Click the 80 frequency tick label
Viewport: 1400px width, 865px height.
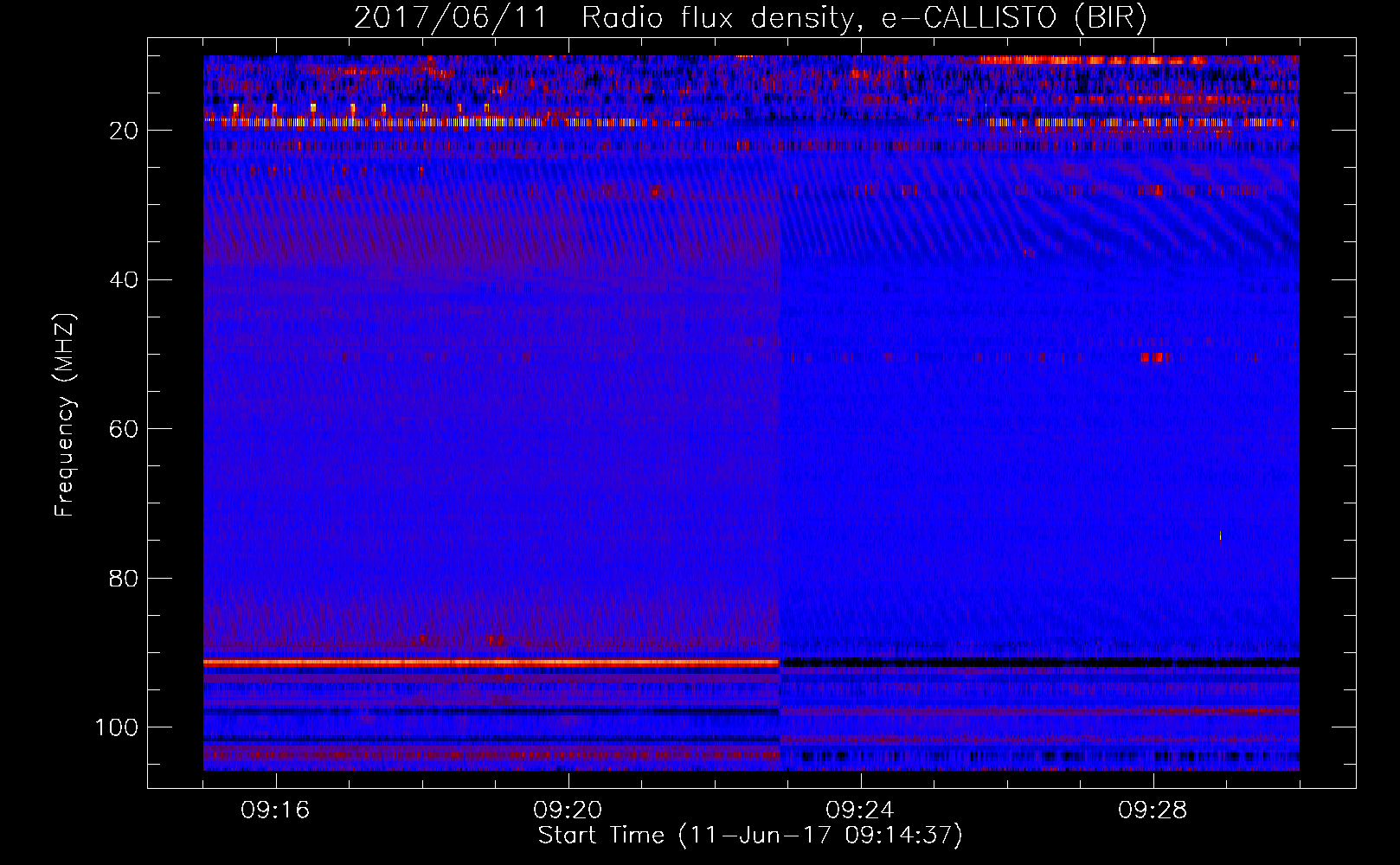[125, 578]
